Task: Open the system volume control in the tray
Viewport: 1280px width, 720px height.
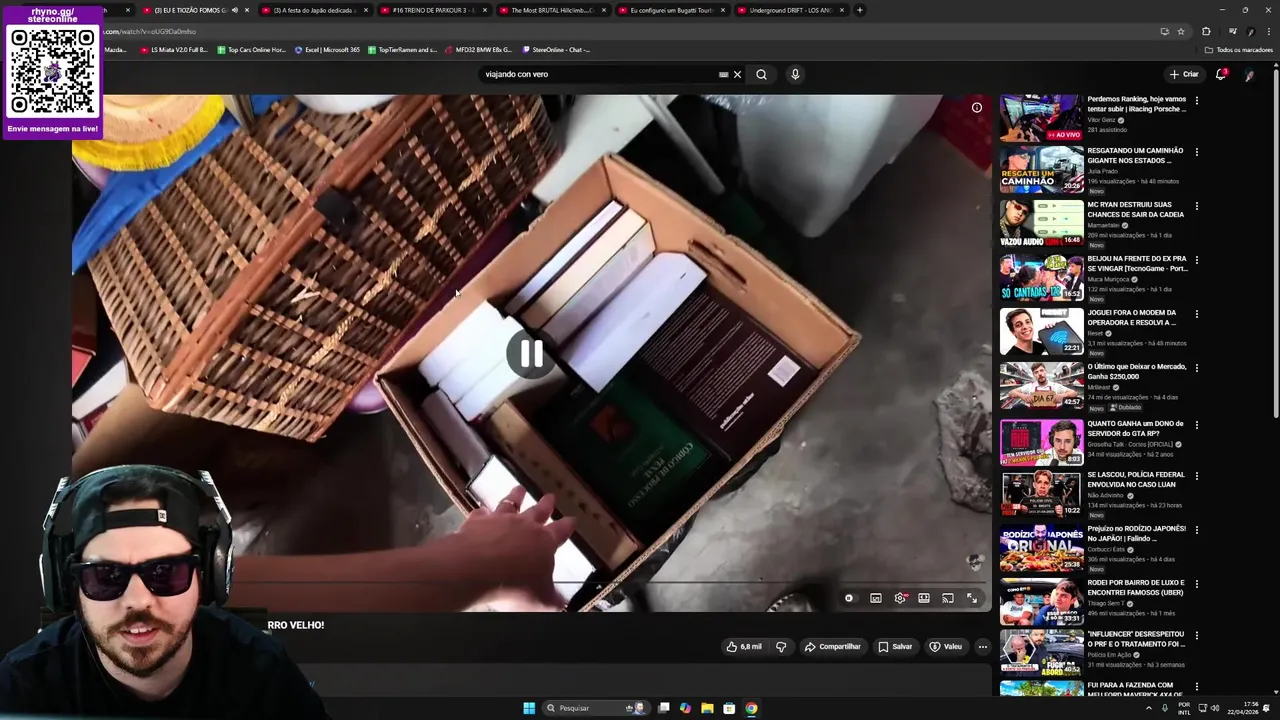Action: click(1214, 708)
